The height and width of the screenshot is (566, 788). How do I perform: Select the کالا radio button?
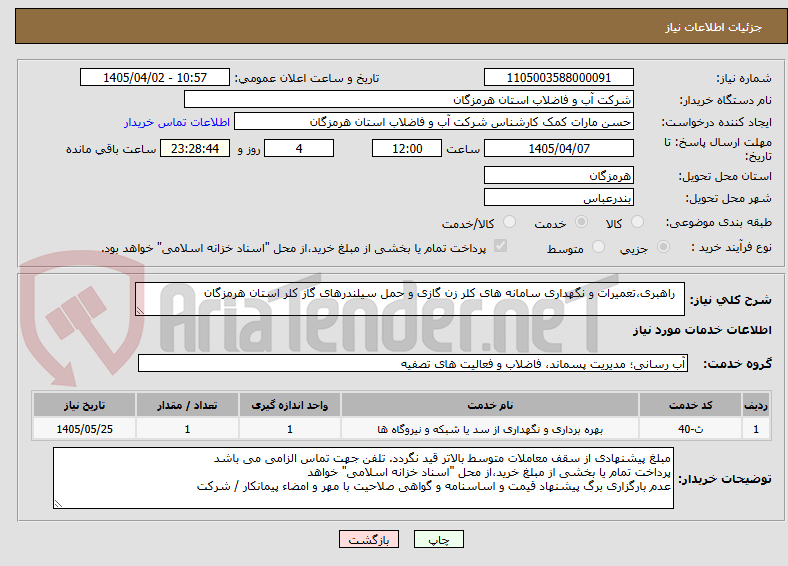tap(637, 222)
